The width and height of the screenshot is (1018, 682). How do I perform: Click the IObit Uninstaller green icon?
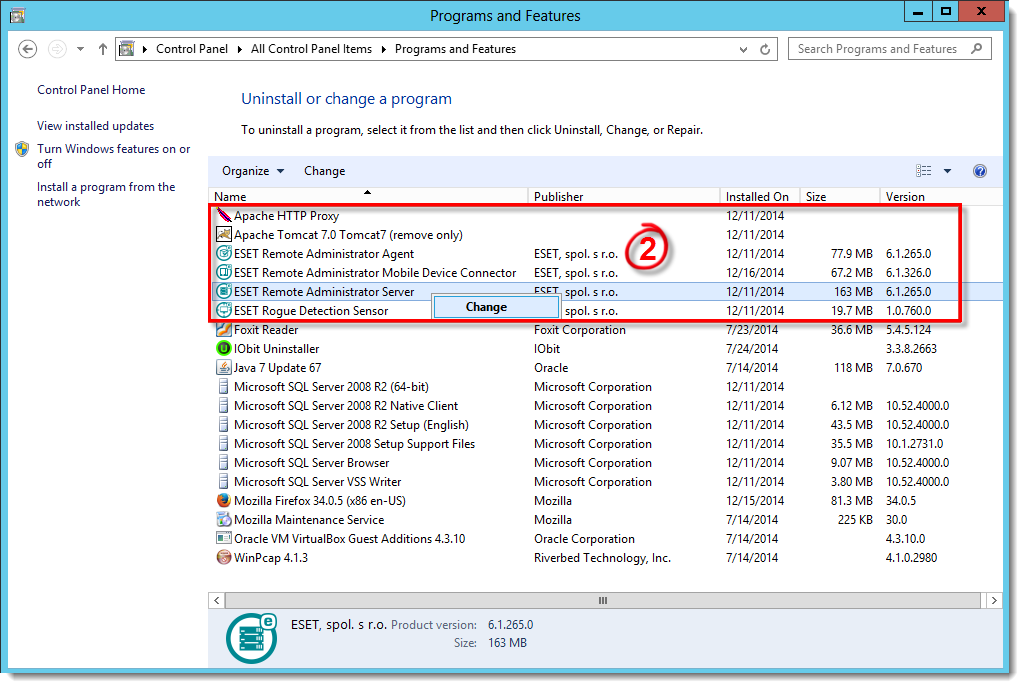coord(223,348)
